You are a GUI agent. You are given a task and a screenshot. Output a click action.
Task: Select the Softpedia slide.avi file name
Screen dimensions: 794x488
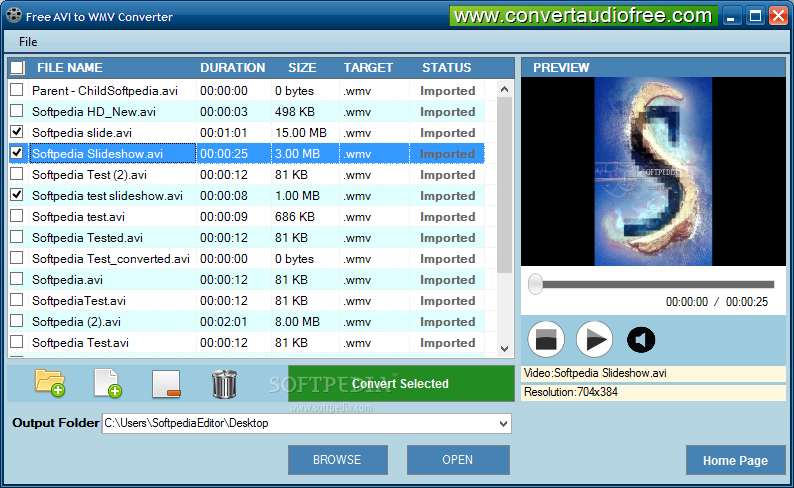[82, 133]
